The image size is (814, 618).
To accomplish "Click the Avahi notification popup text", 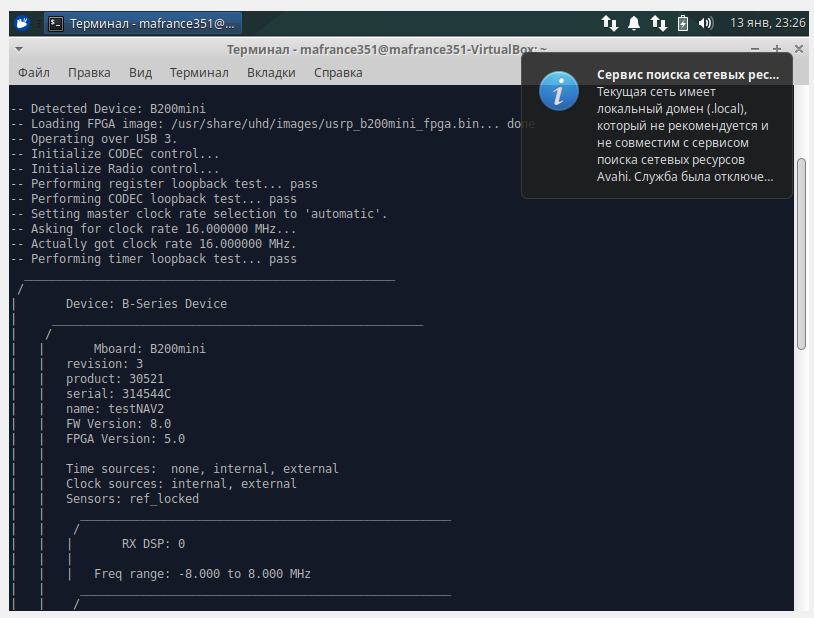I will (x=684, y=135).
